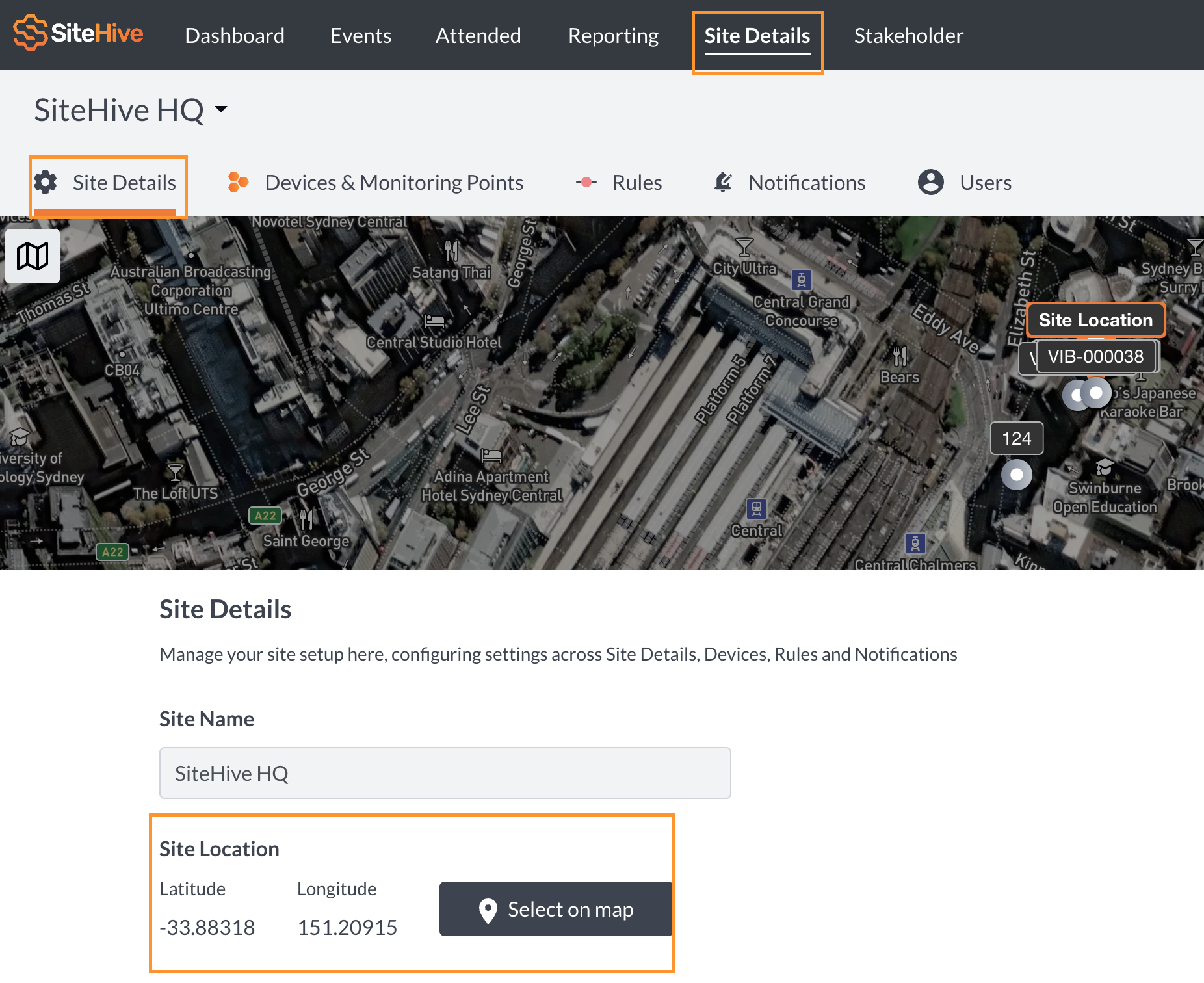Click the latitude value -33.88318
The width and height of the screenshot is (1204, 983).
207,927
